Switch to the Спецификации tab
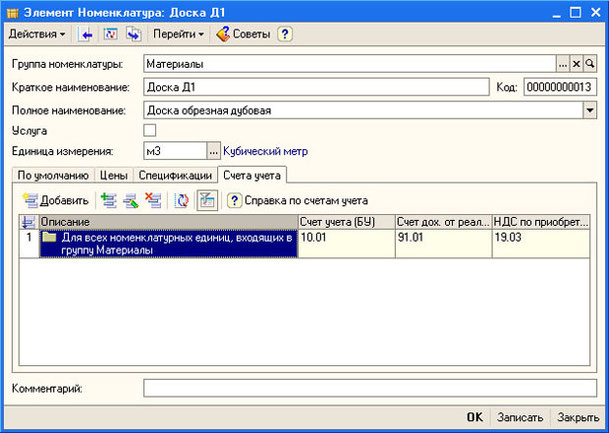The width and height of the screenshot is (609, 433). point(176,176)
